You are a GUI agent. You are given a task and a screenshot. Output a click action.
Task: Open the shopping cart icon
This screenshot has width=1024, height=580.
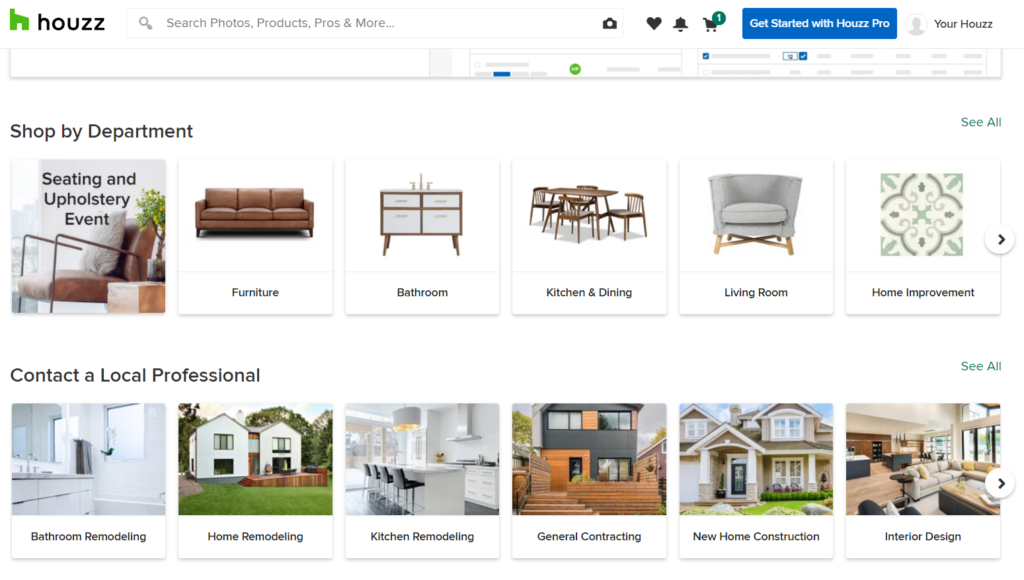[710, 25]
